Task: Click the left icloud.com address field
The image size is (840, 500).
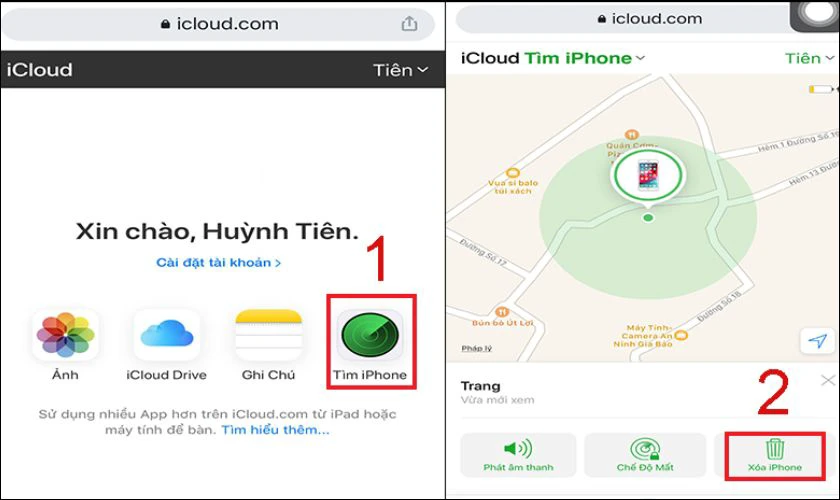Action: (x=219, y=24)
